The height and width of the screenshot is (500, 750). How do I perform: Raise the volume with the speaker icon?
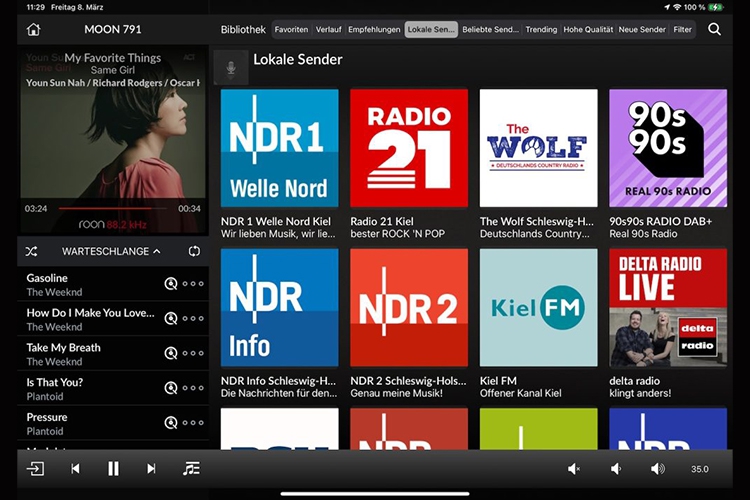(658, 469)
